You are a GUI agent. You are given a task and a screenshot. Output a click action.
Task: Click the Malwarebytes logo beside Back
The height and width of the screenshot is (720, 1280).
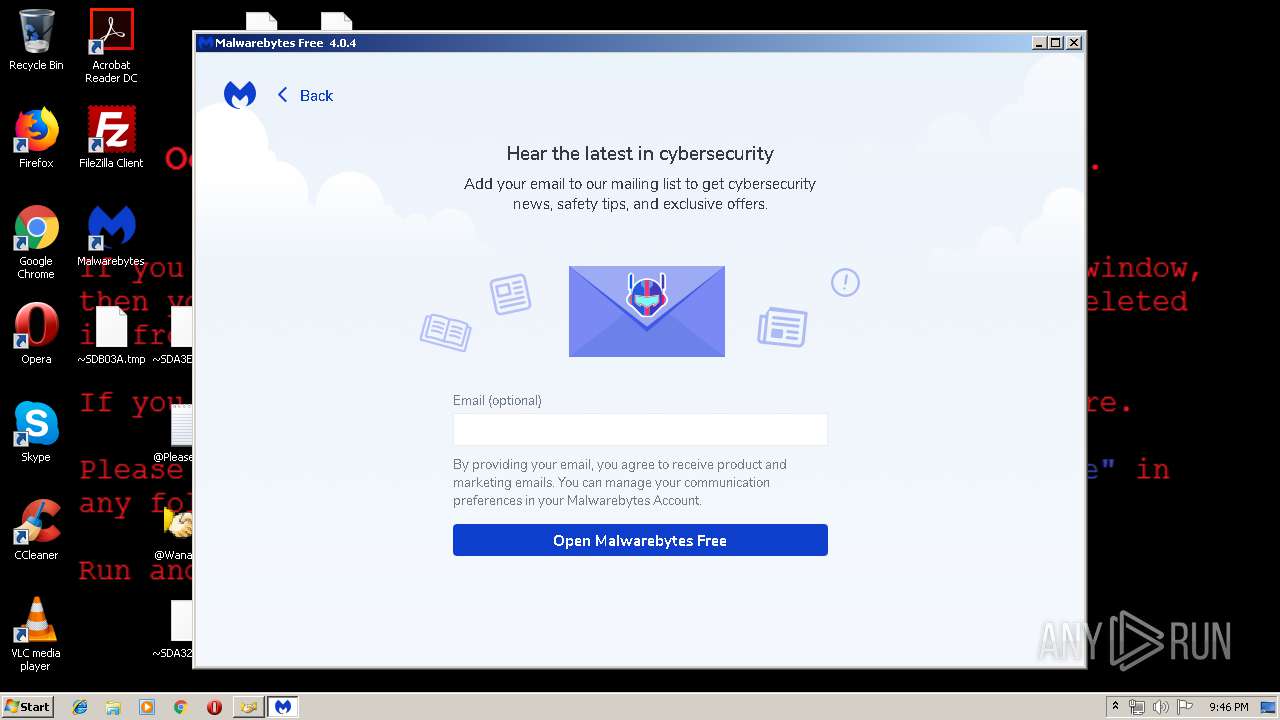point(240,95)
